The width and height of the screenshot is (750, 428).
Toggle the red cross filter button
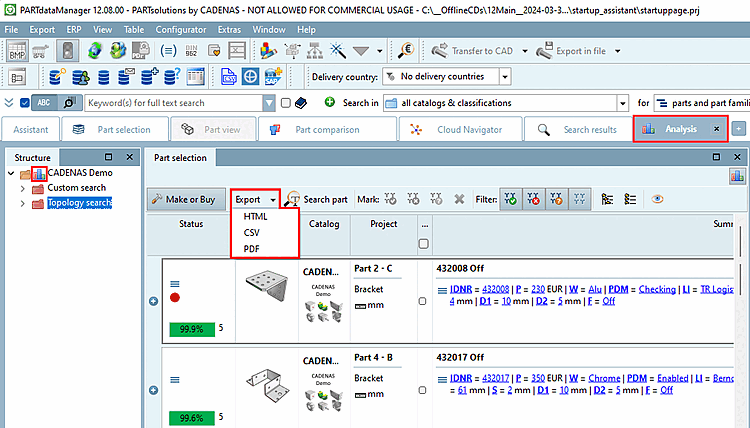pyautogui.click(x=533, y=199)
